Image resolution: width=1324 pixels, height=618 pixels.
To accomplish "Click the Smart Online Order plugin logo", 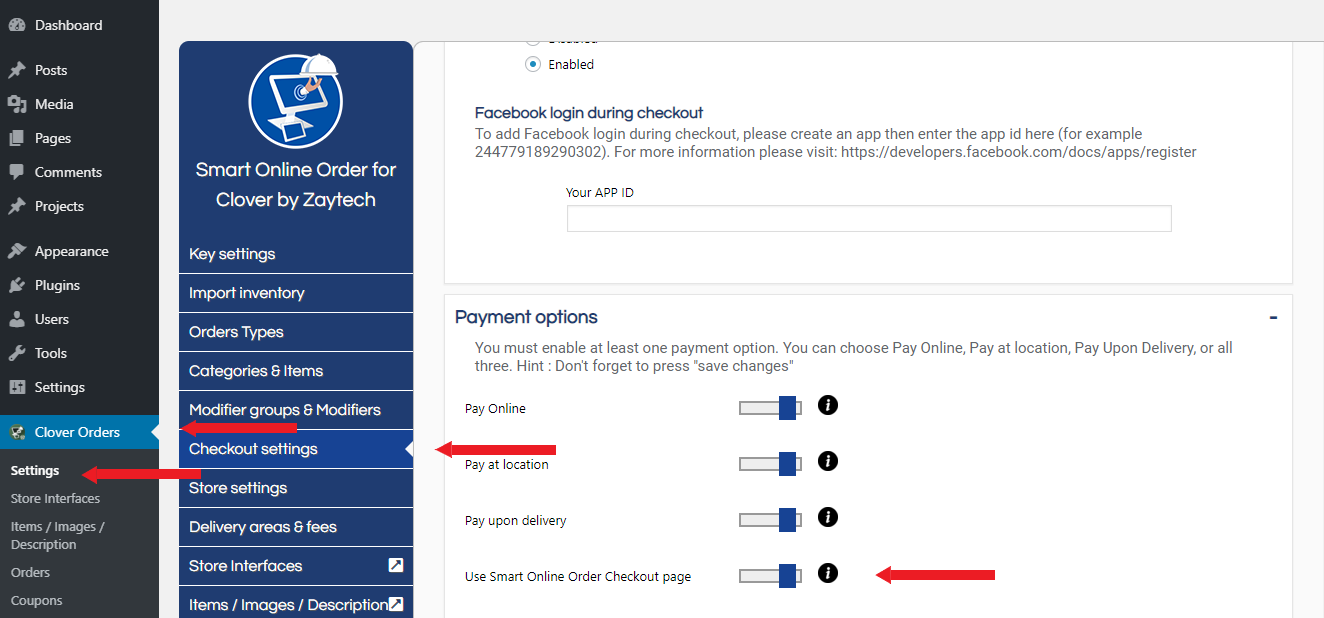I will [x=296, y=99].
